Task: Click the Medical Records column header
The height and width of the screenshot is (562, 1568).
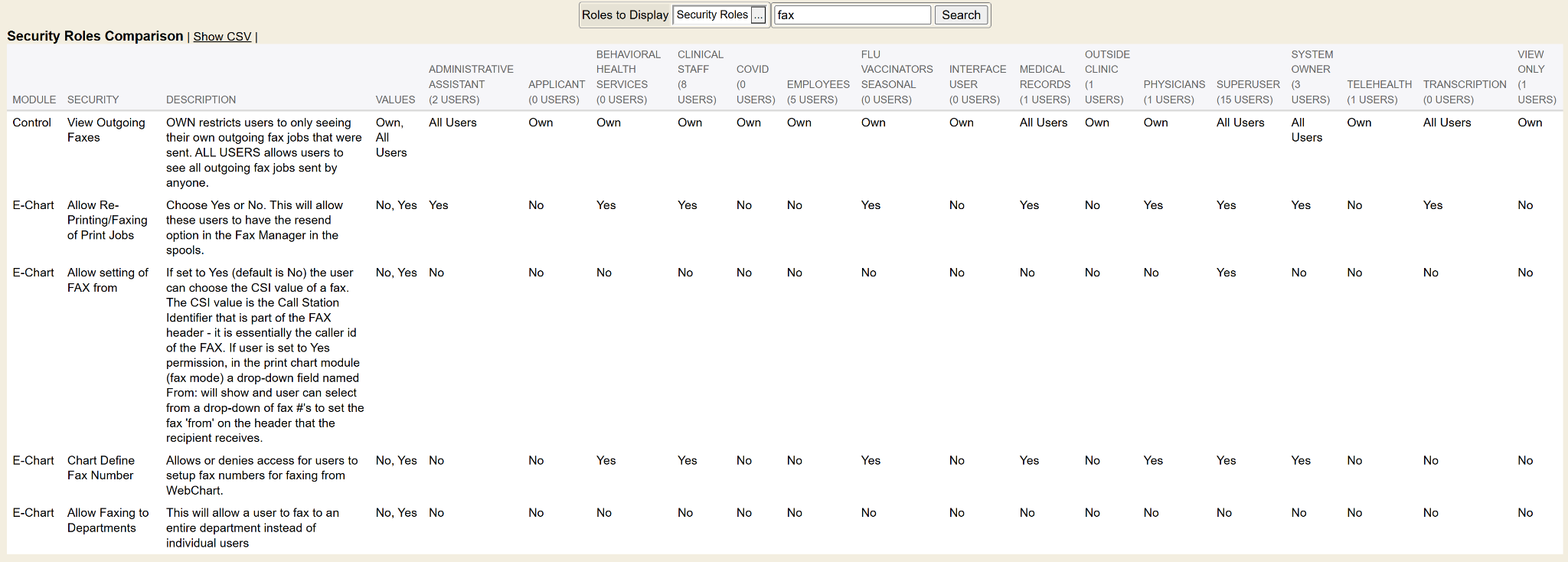Action: pyautogui.click(x=1044, y=84)
